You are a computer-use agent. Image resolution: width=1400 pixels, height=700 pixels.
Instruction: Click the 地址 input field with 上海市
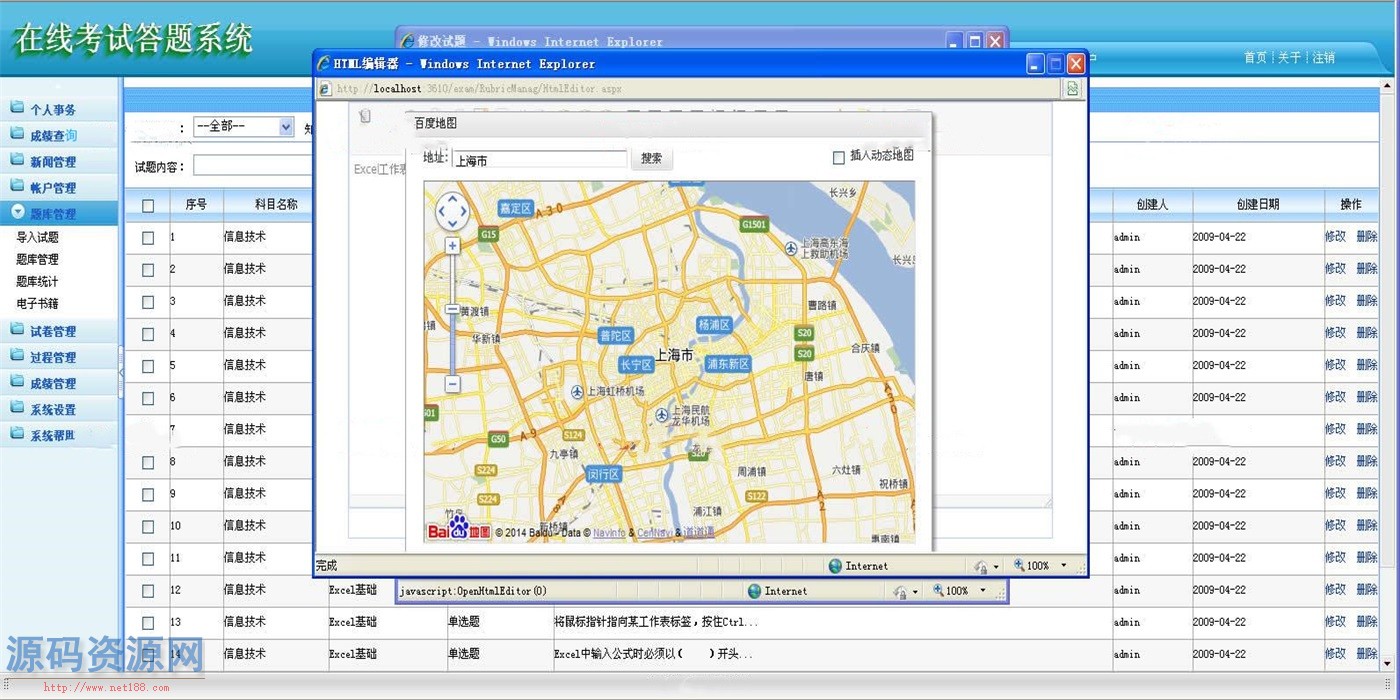(x=538, y=160)
